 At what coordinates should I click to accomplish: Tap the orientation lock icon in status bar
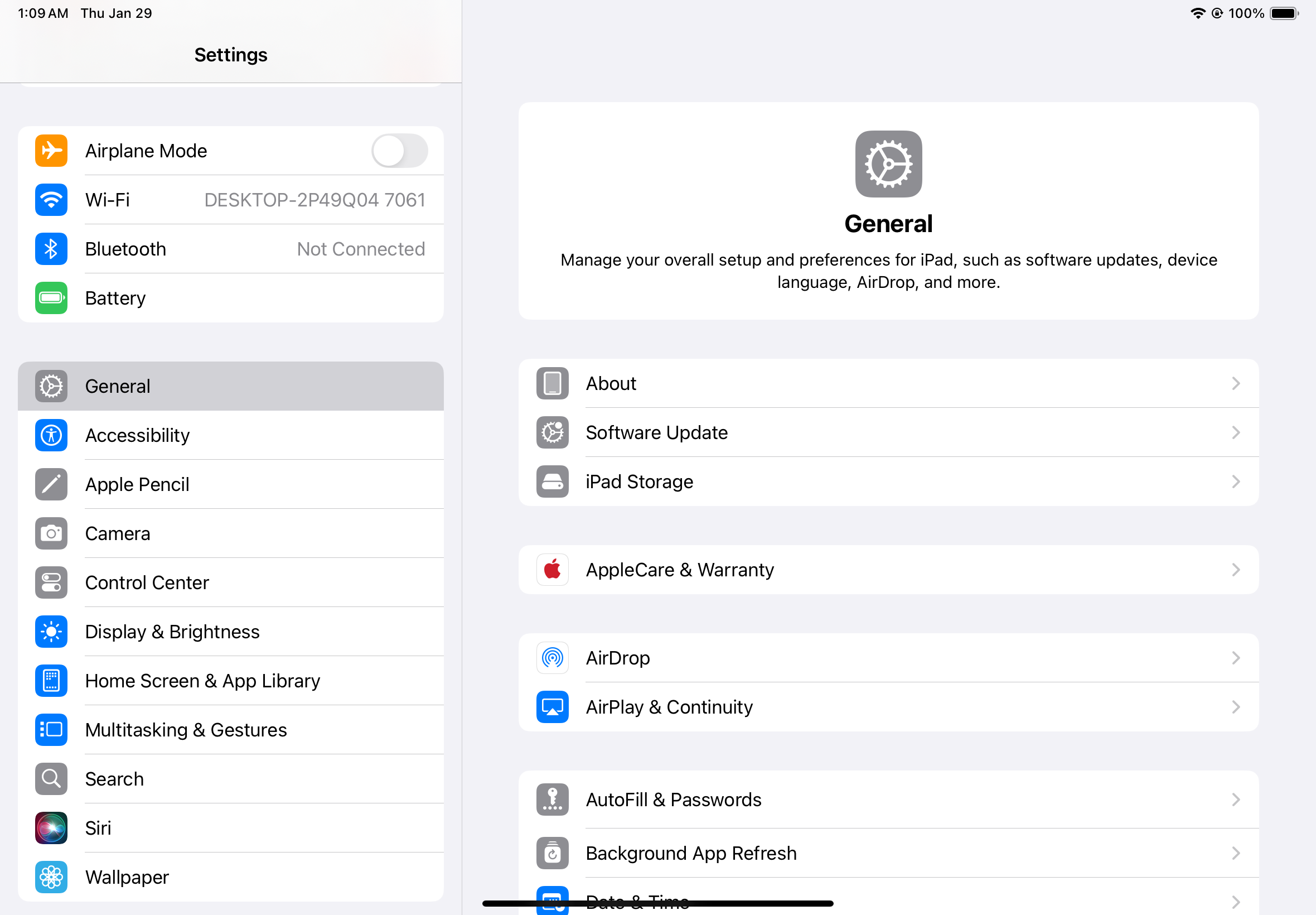[x=1217, y=13]
